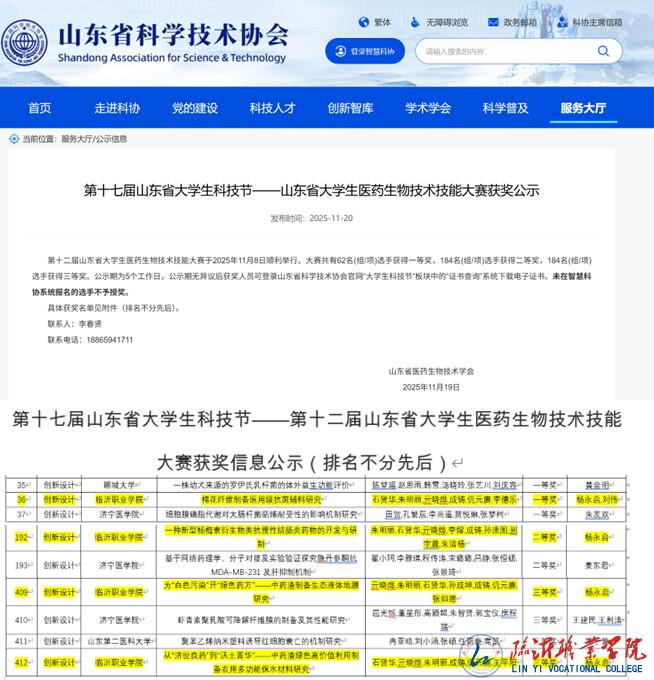Screen dimensions: 654x680
Task: Open the 首页 home menu
Action: (40, 108)
